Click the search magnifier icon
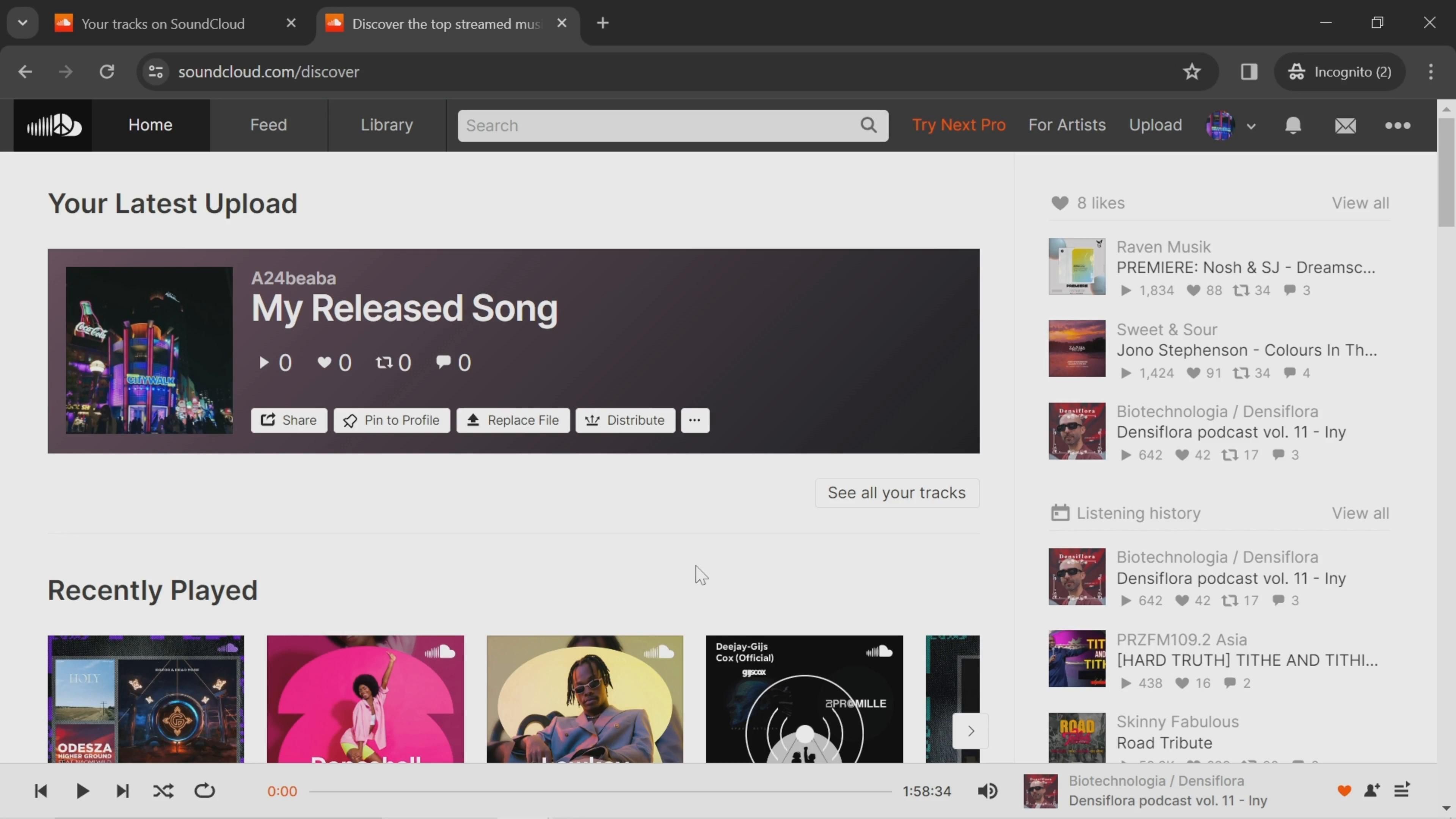The height and width of the screenshot is (819, 1456). click(869, 125)
